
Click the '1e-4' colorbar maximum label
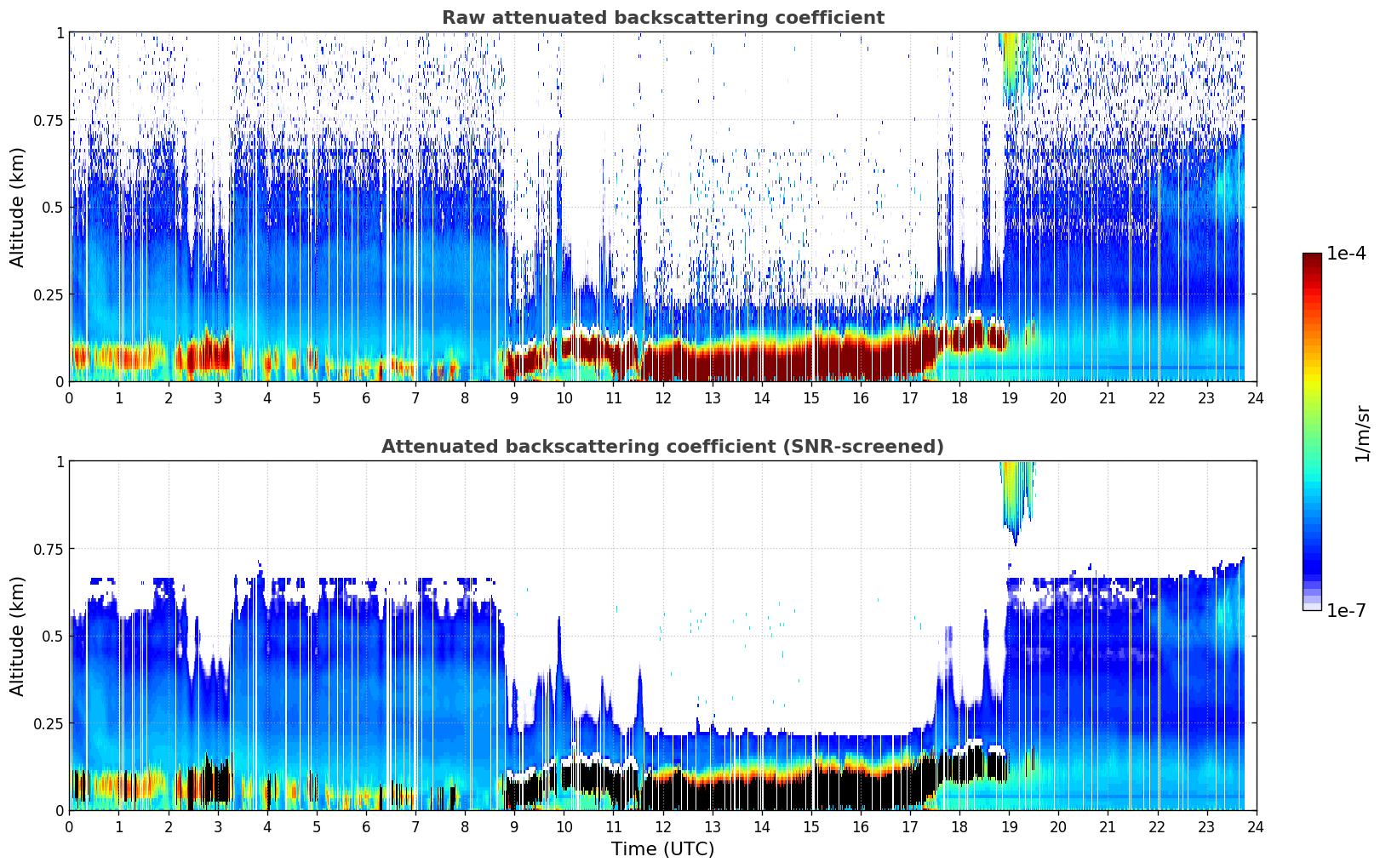coord(1346,254)
